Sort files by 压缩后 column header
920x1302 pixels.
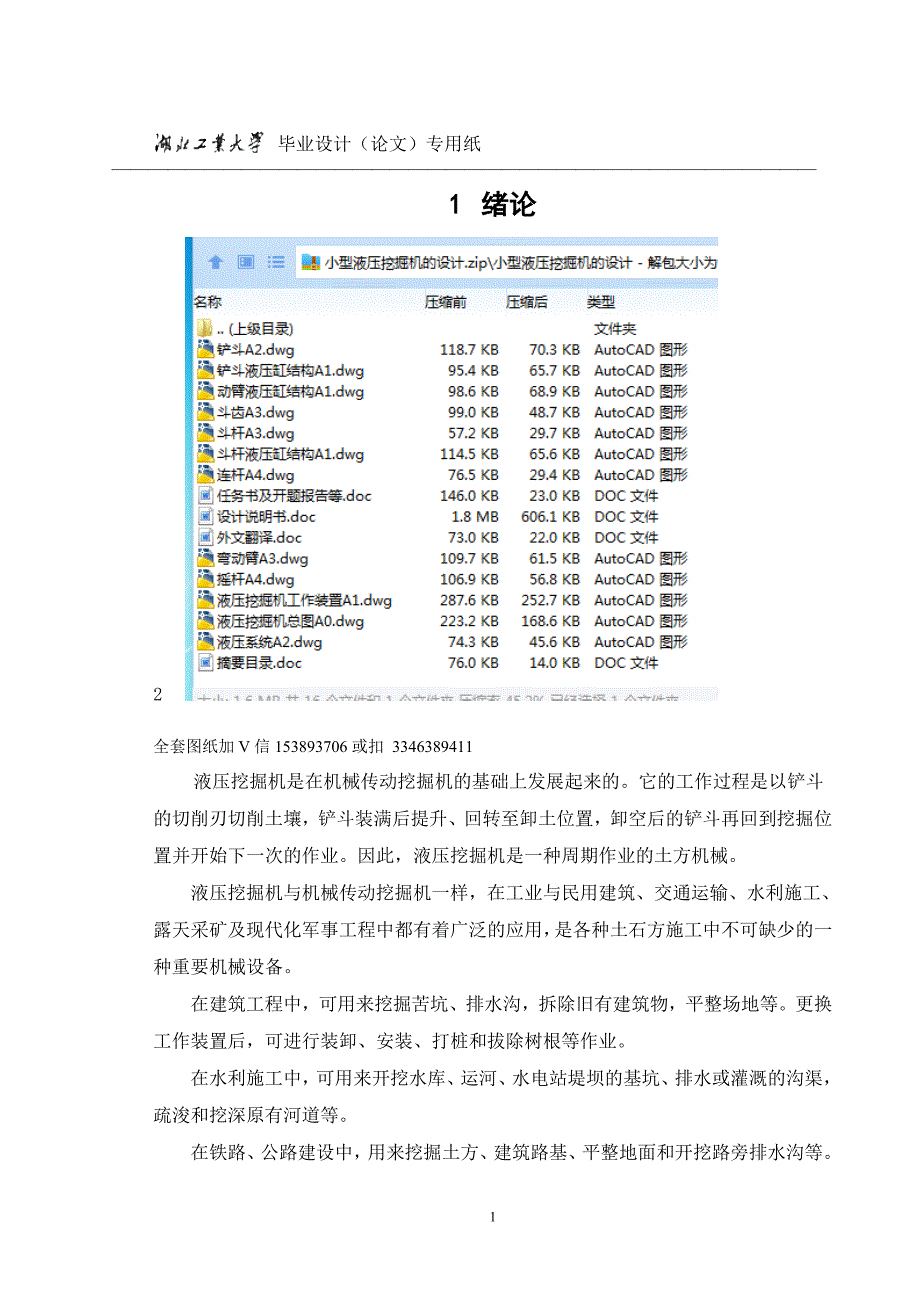(x=526, y=302)
